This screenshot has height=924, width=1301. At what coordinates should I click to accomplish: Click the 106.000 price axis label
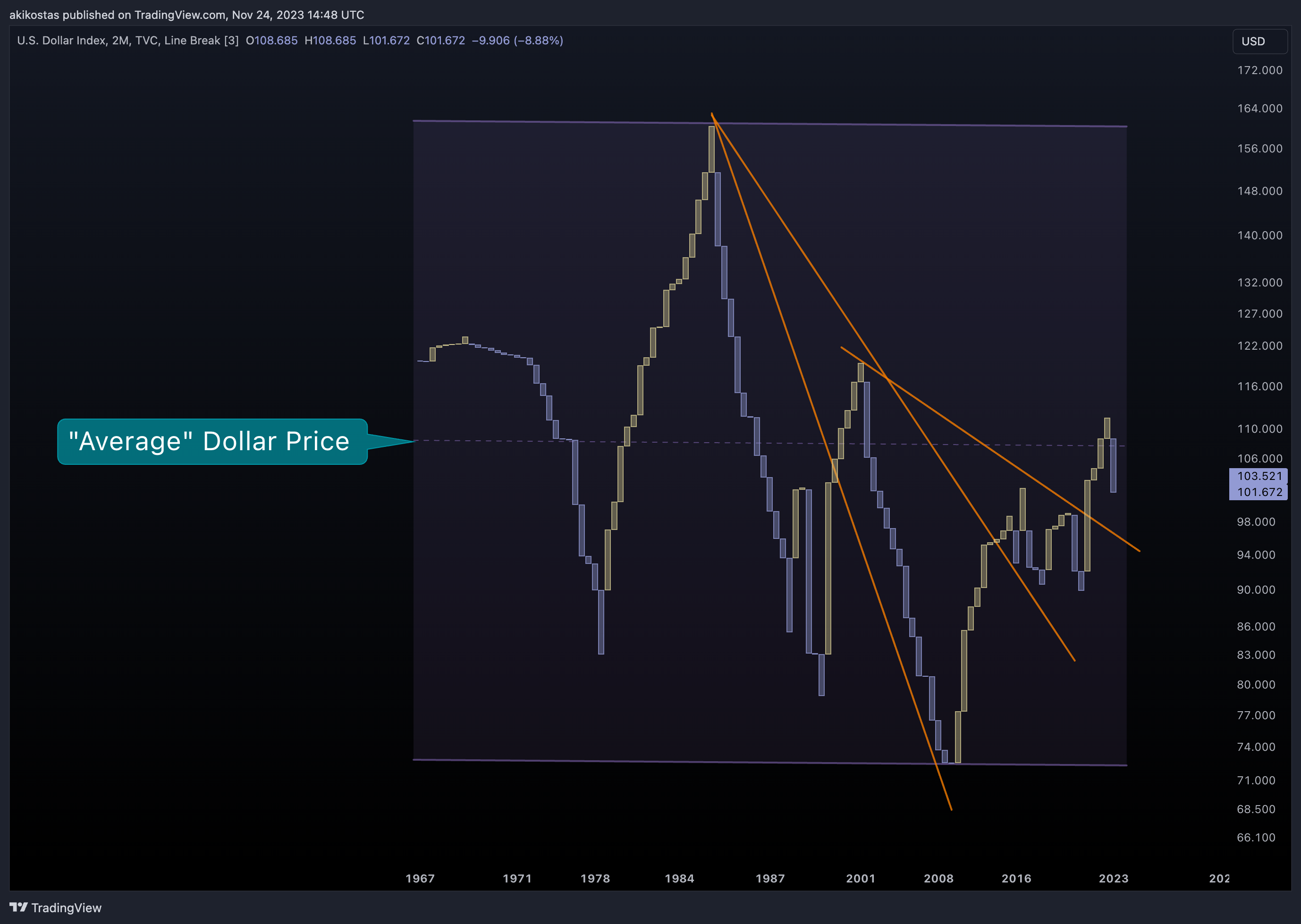click(1260, 459)
